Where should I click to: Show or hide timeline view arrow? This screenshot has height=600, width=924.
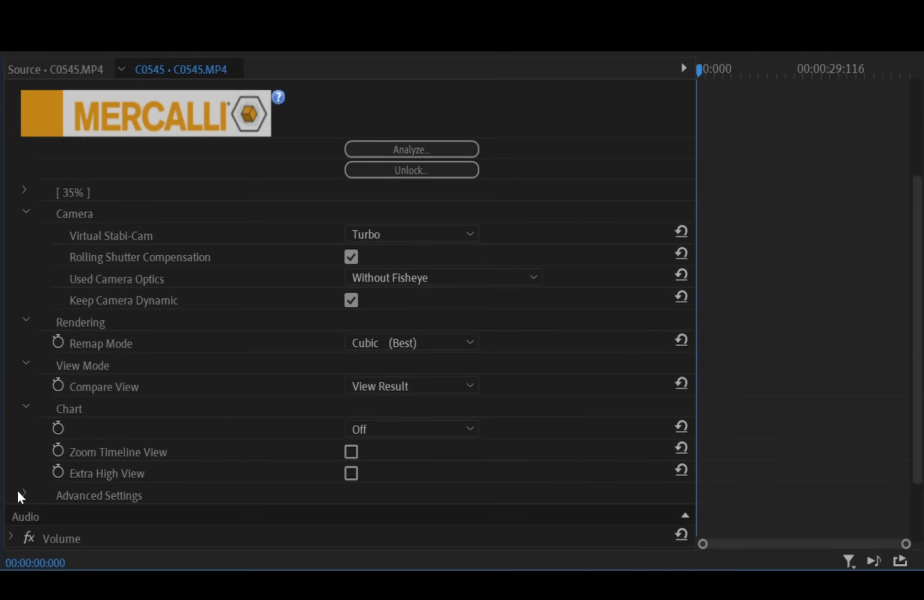click(x=684, y=68)
